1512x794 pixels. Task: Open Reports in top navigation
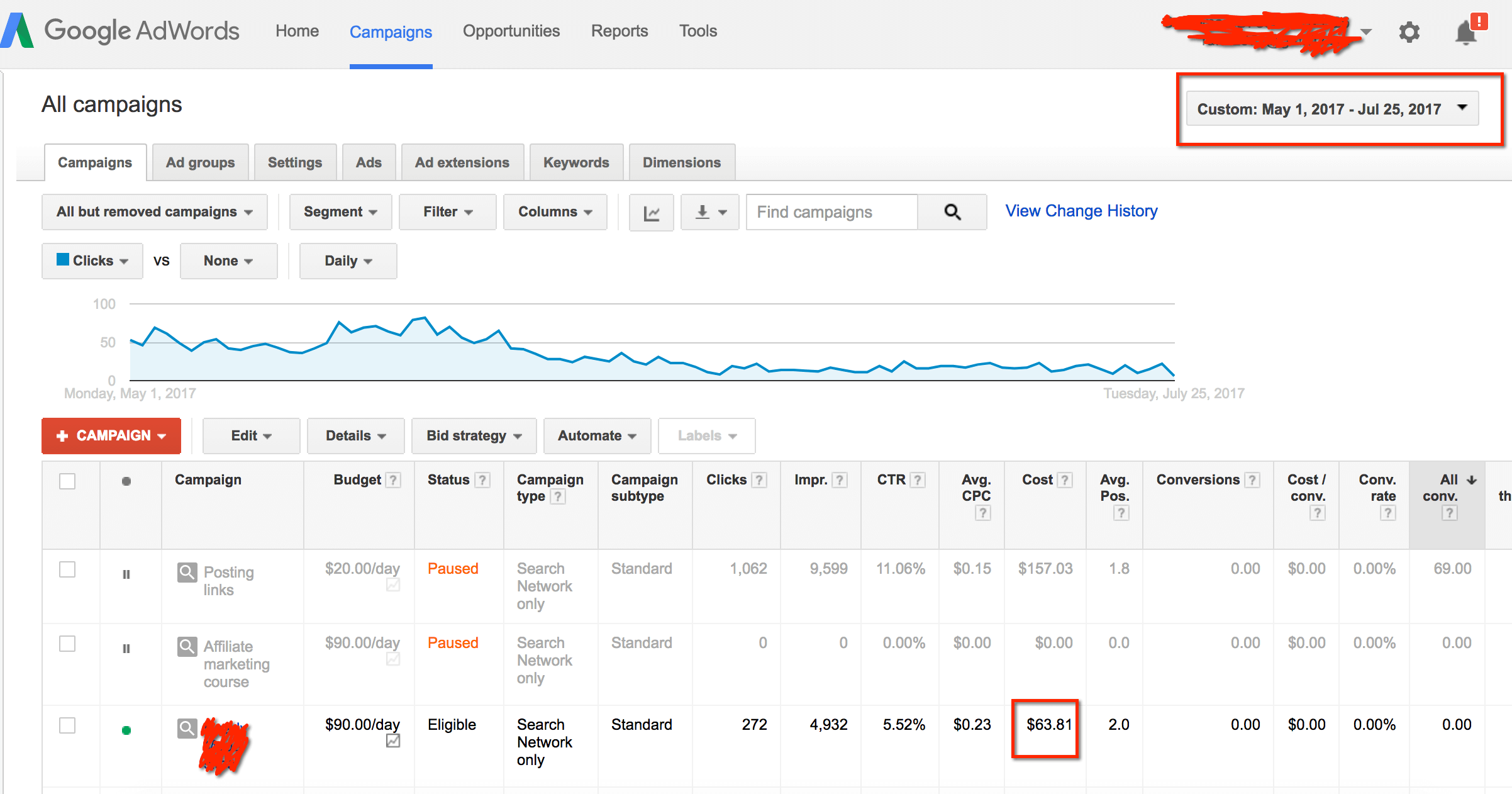click(620, 31)
